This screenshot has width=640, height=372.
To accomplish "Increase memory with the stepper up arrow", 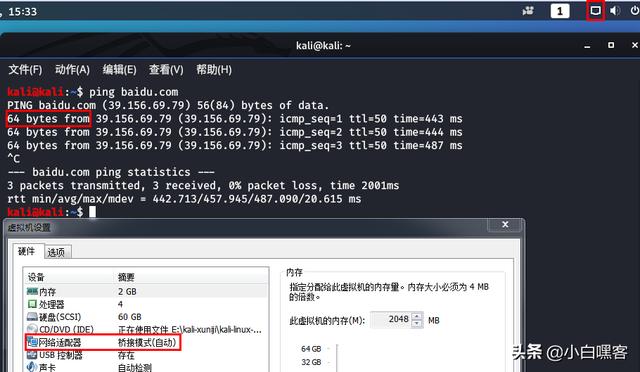I will click(x=417, y=316).
